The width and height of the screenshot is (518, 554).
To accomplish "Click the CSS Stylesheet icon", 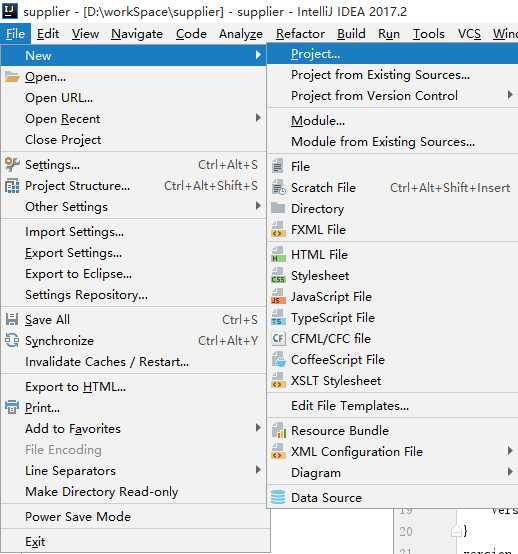I will tap(278, 276).
